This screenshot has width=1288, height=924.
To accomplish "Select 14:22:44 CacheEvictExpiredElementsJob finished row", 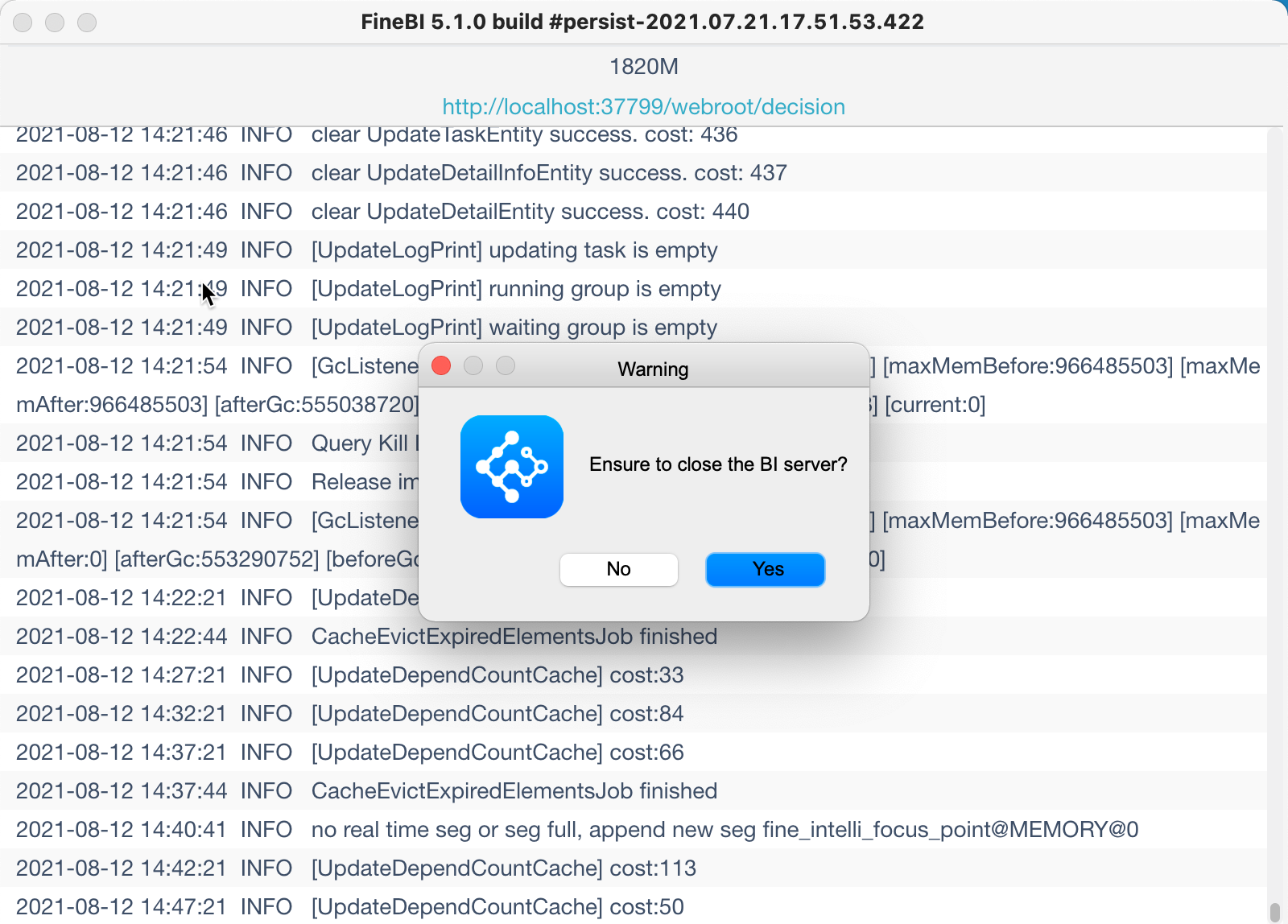I will [634, 636].
